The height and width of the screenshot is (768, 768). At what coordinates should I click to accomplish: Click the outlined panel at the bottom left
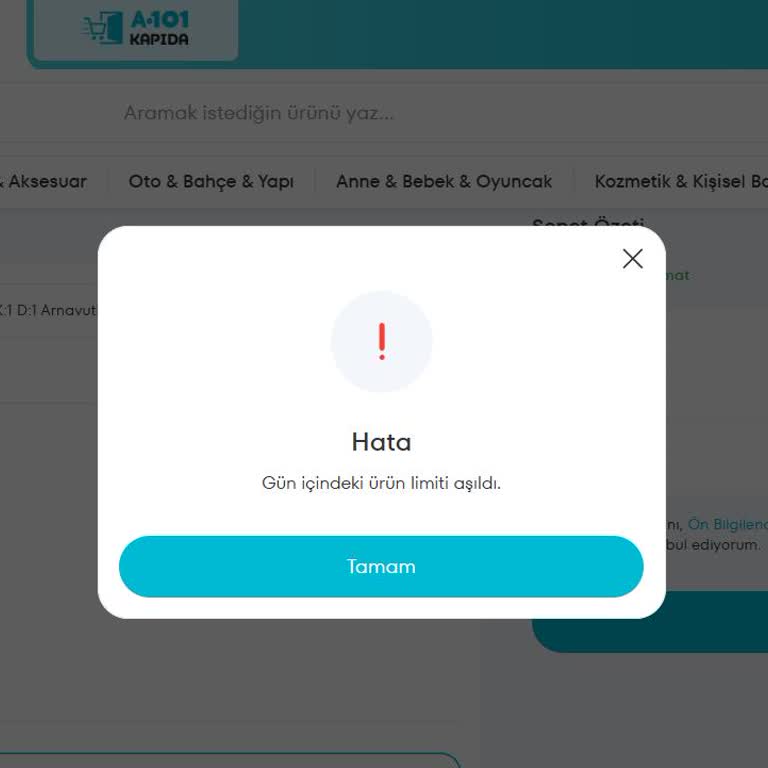(230, 760)
